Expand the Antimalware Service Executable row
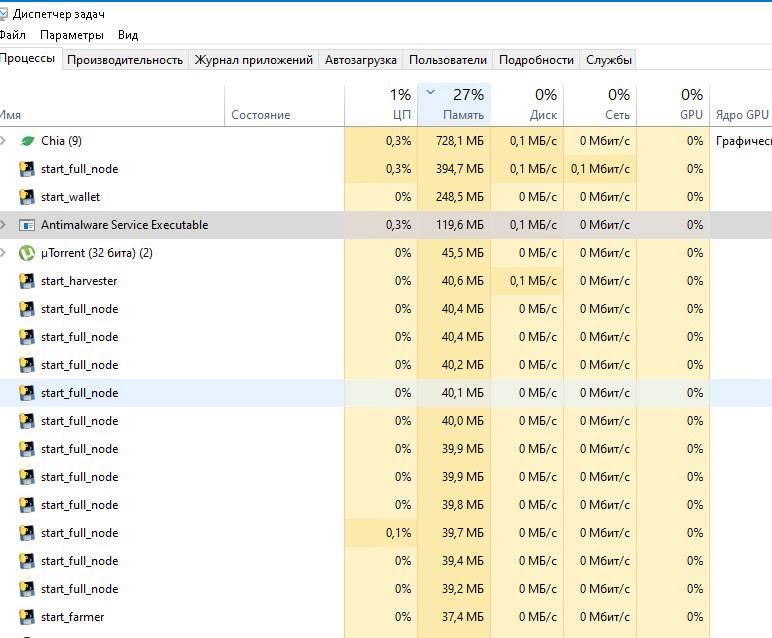 pos(4,225)
